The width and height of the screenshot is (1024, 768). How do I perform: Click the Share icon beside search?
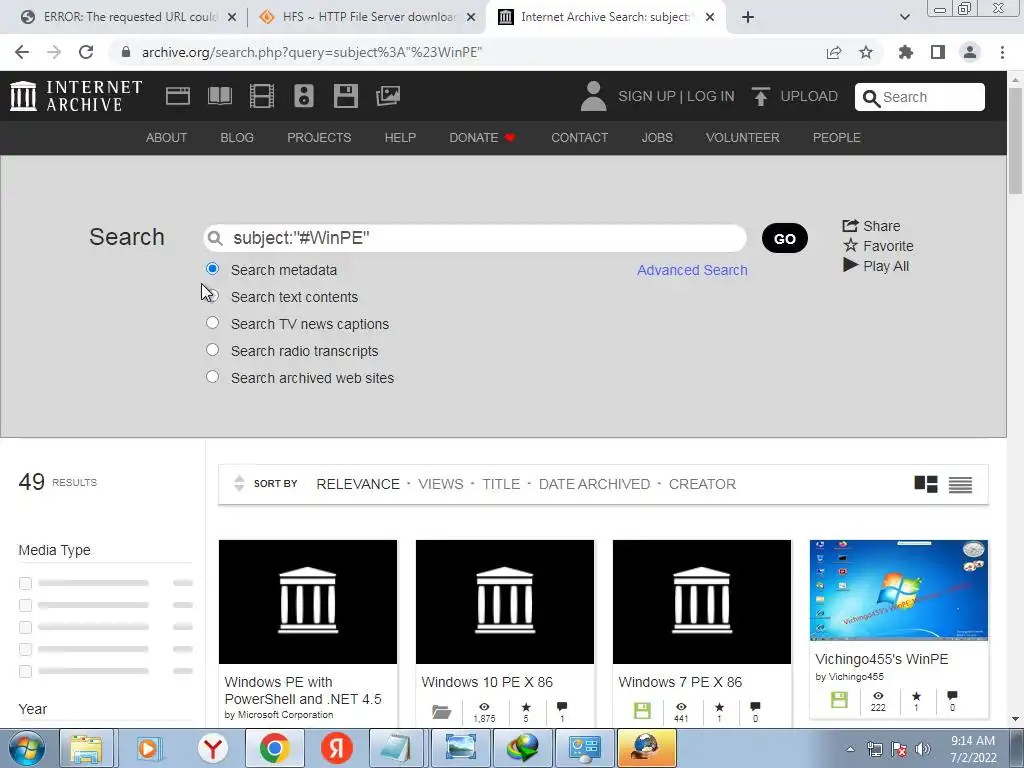[x=850, y=226]
